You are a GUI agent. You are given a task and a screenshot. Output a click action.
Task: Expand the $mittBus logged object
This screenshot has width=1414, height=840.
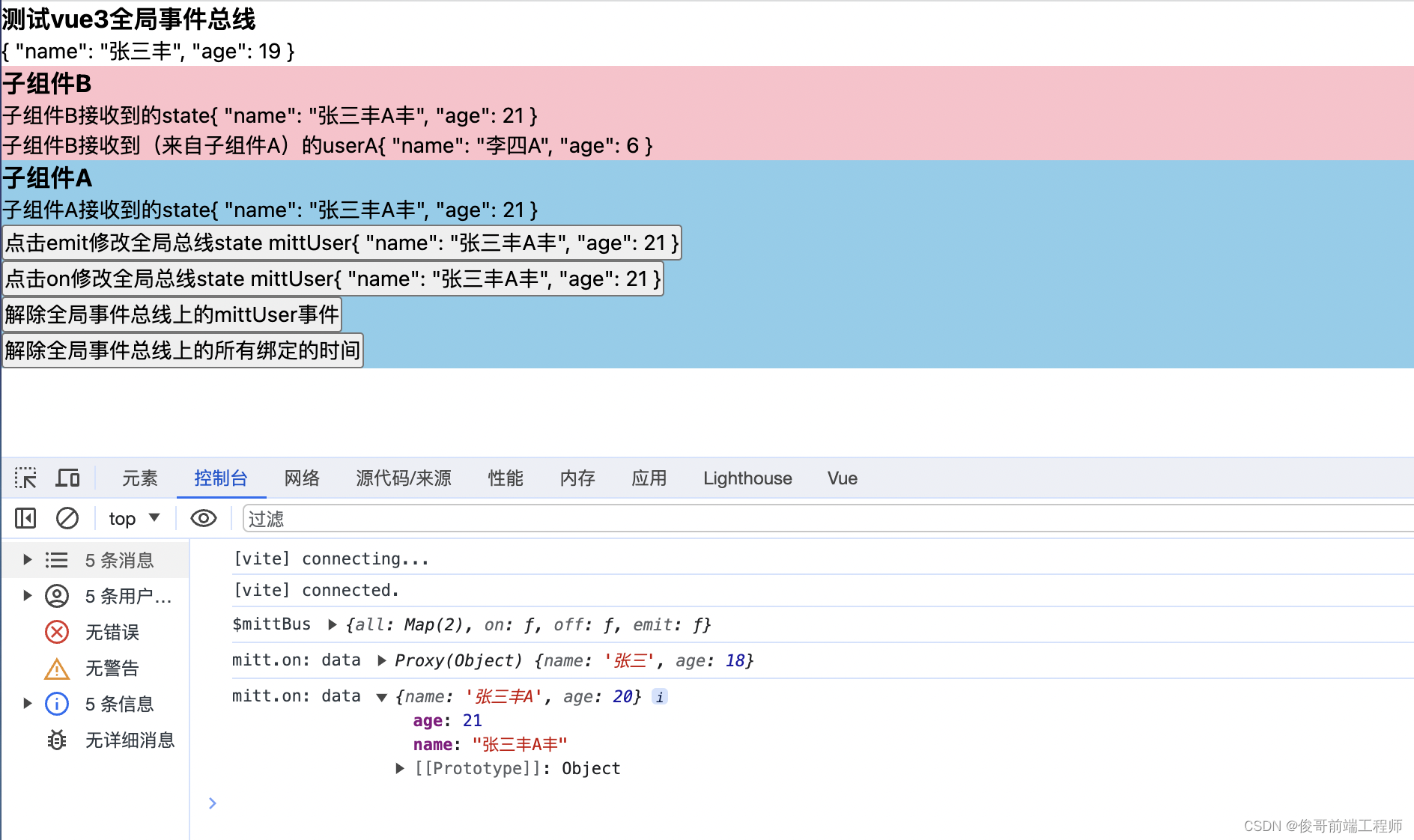(333, 624)
